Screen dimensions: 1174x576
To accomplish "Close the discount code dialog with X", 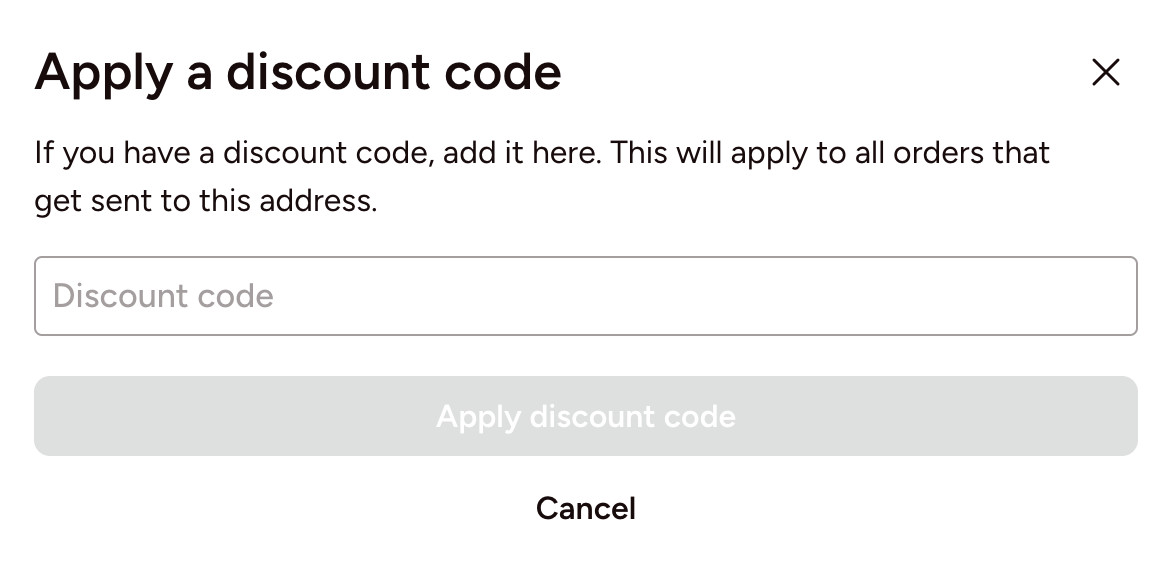I will point(1105,72).
